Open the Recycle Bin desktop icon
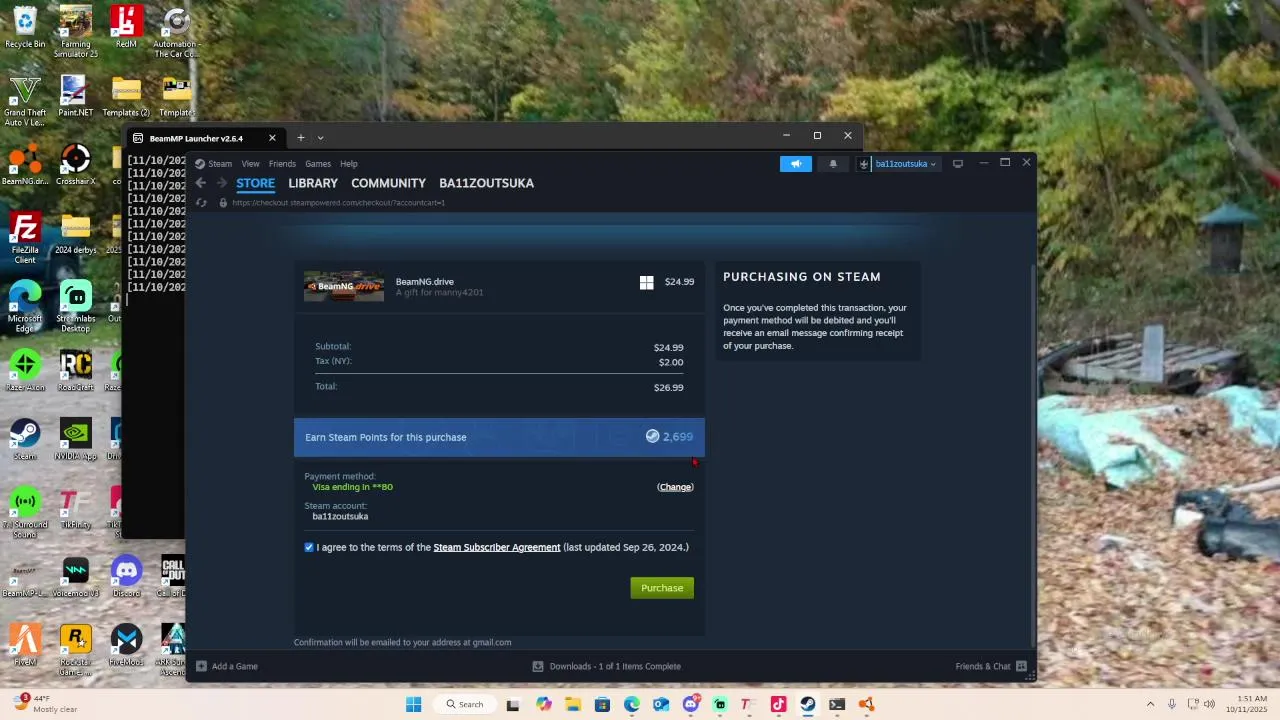The image size is (1280, 720). (25, 28)
